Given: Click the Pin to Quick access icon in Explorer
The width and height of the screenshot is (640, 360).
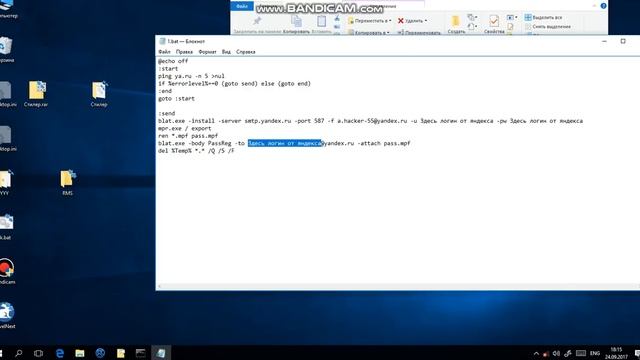Looking at the screenshot, I should click(257, 21).
